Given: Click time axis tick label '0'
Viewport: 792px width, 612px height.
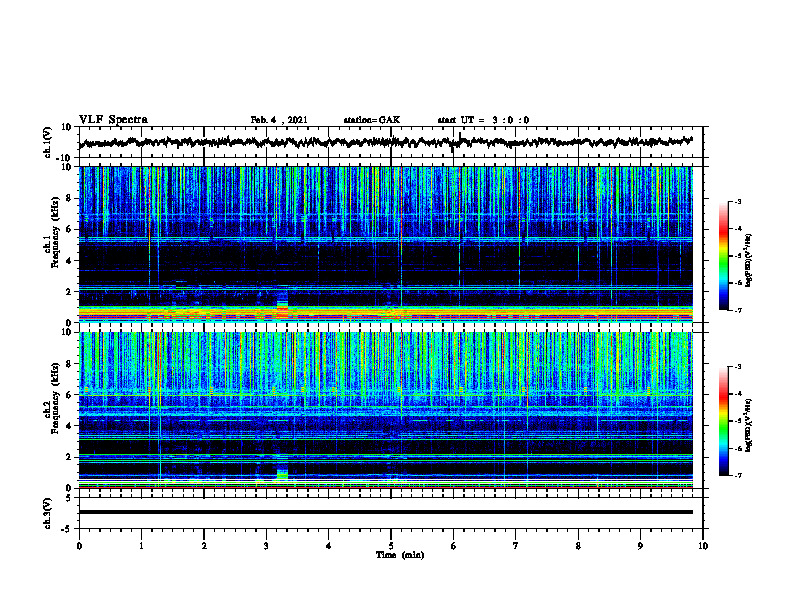Looking at the screenshot, I should coord(79,546).
